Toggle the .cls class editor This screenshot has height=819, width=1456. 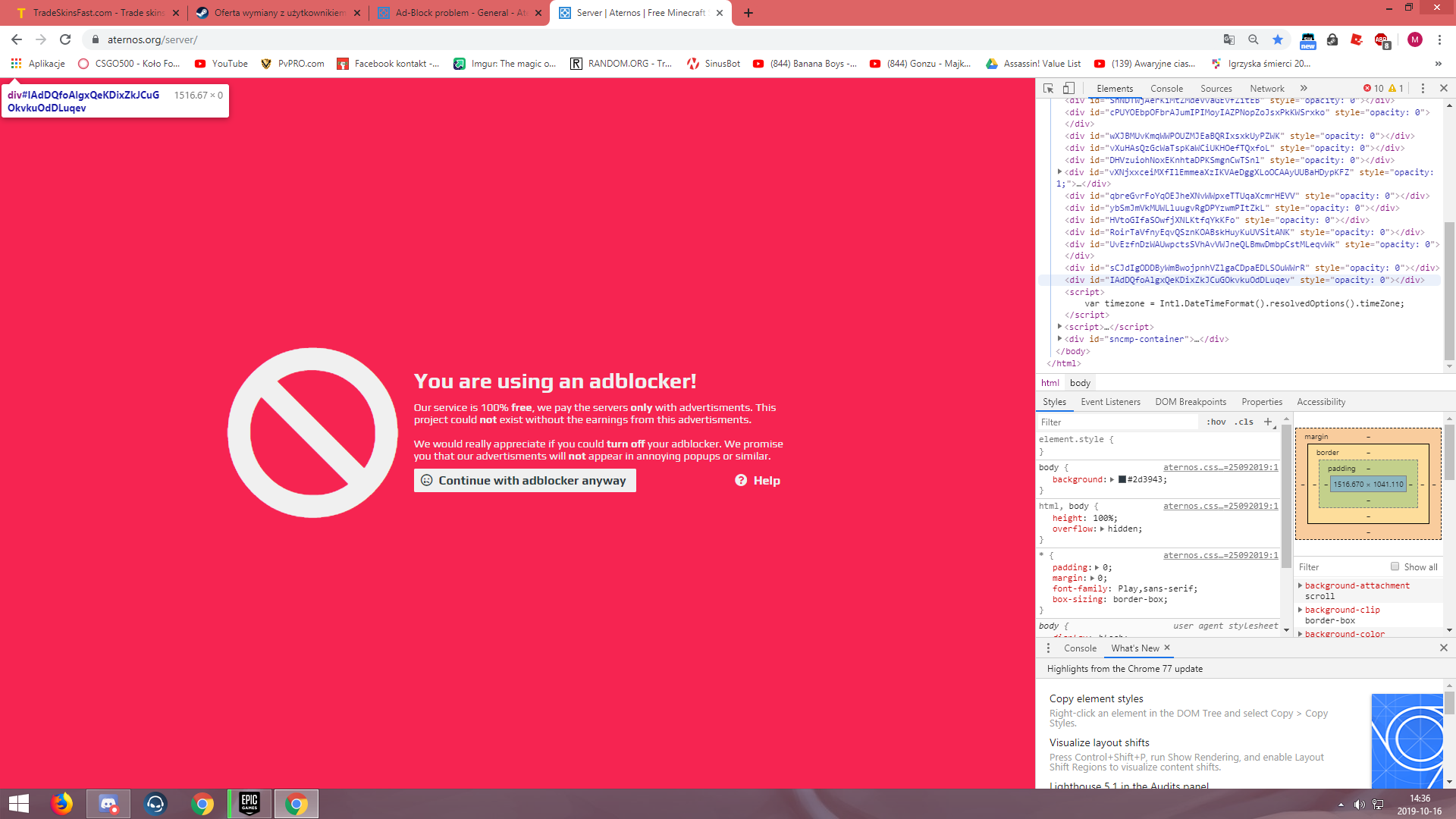1244,422
